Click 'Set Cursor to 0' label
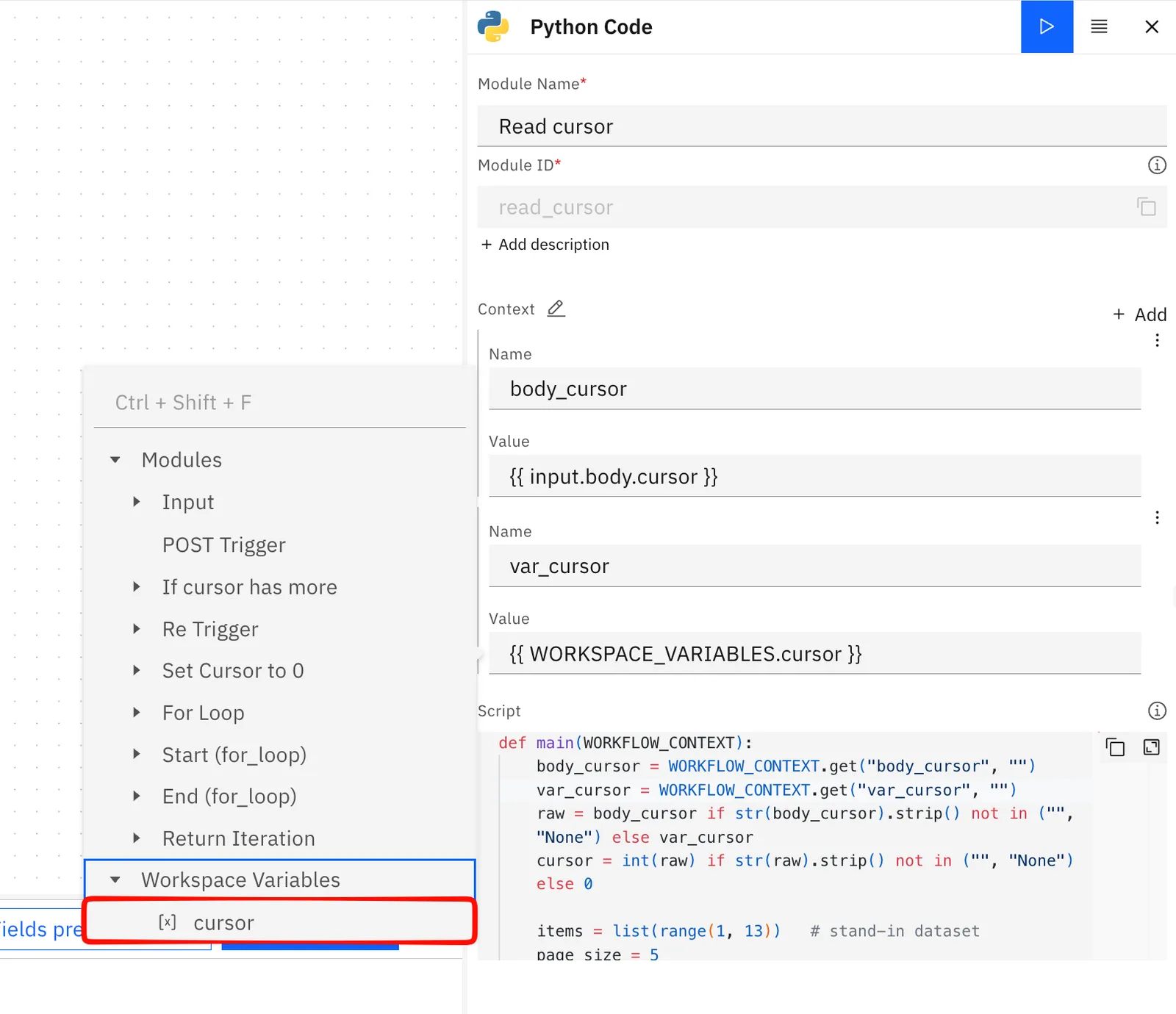This screenshot has width=1176, height=1014. 233,671
